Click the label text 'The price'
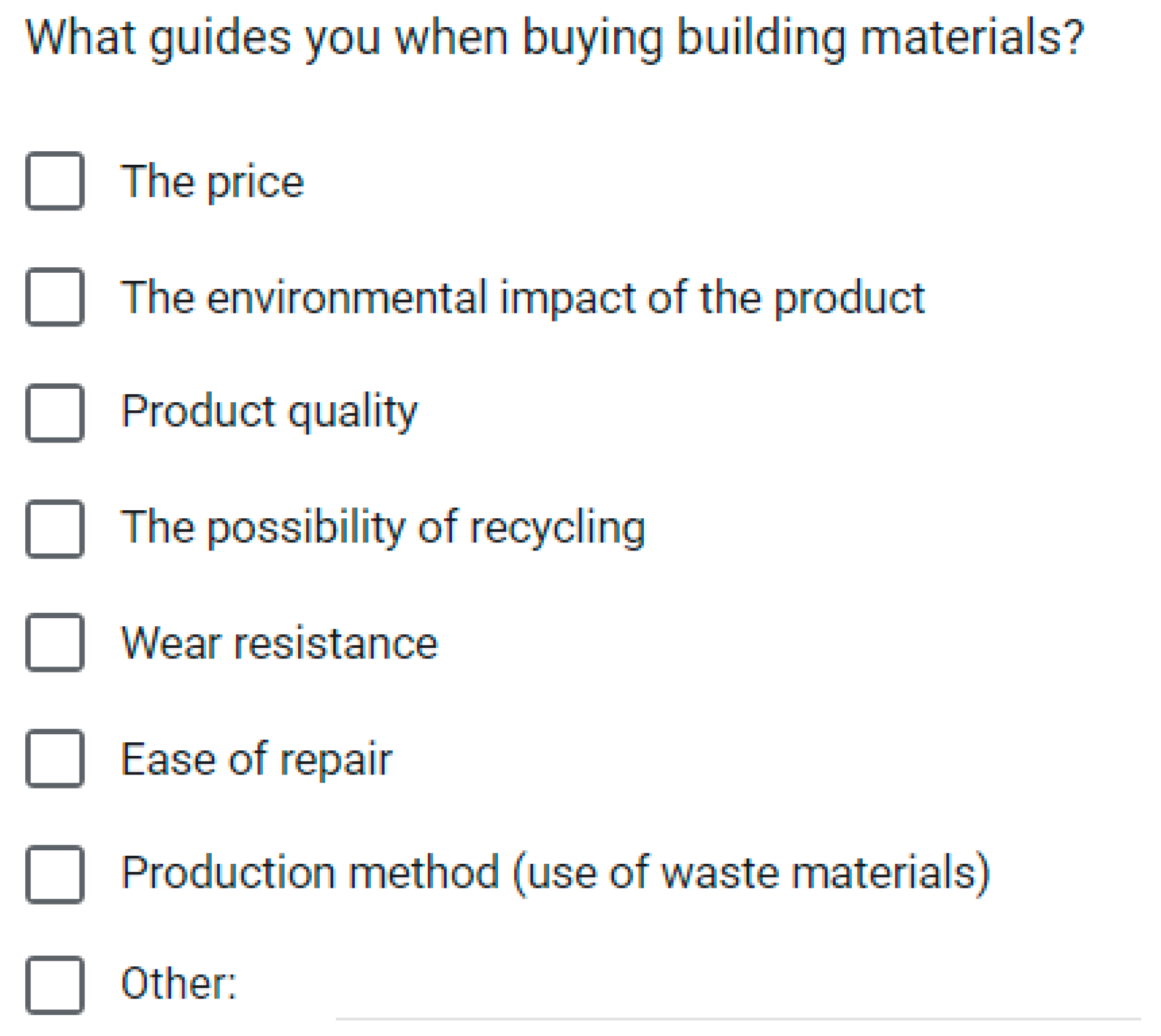Image resolution: width=1161 pixels, height=1036 pixels. [x=212, y=181]
